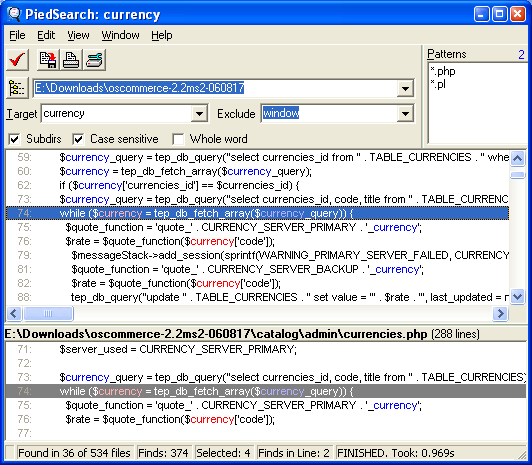
Task: Close the PiedSearch window
Action: pyautogui.click(x=517, y=14)
